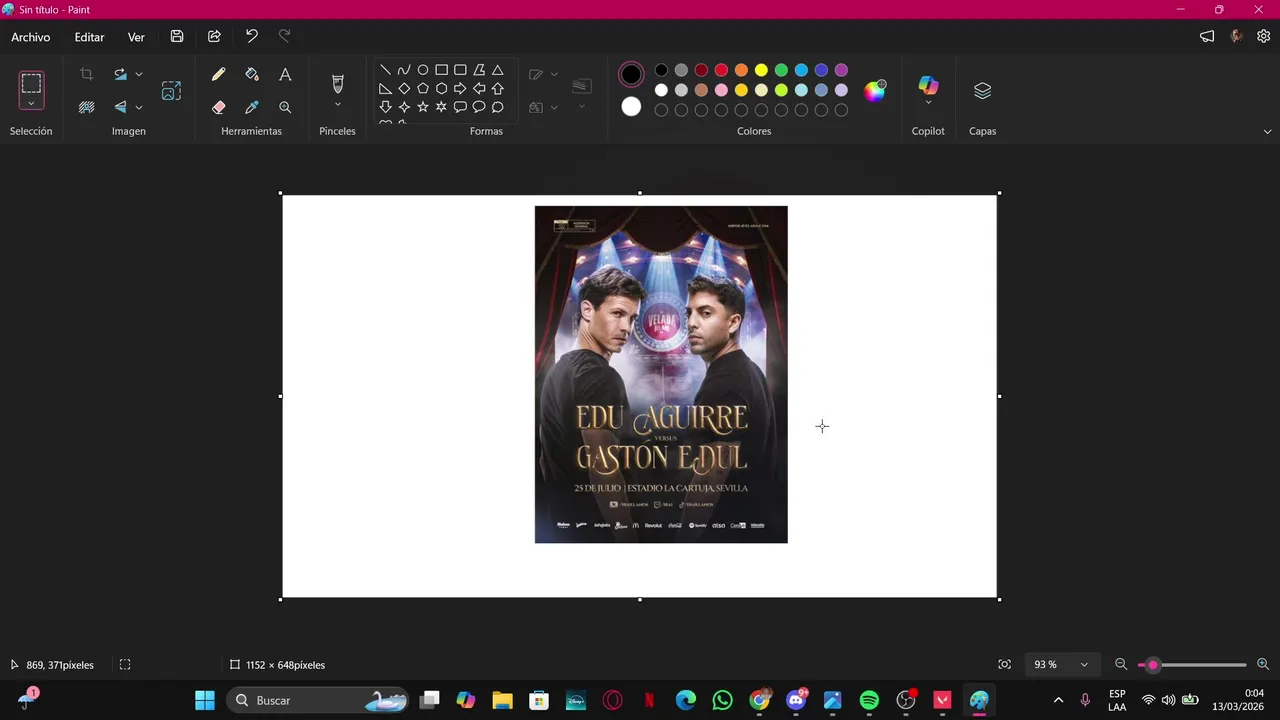Click the Save icon

pos(177,37)
